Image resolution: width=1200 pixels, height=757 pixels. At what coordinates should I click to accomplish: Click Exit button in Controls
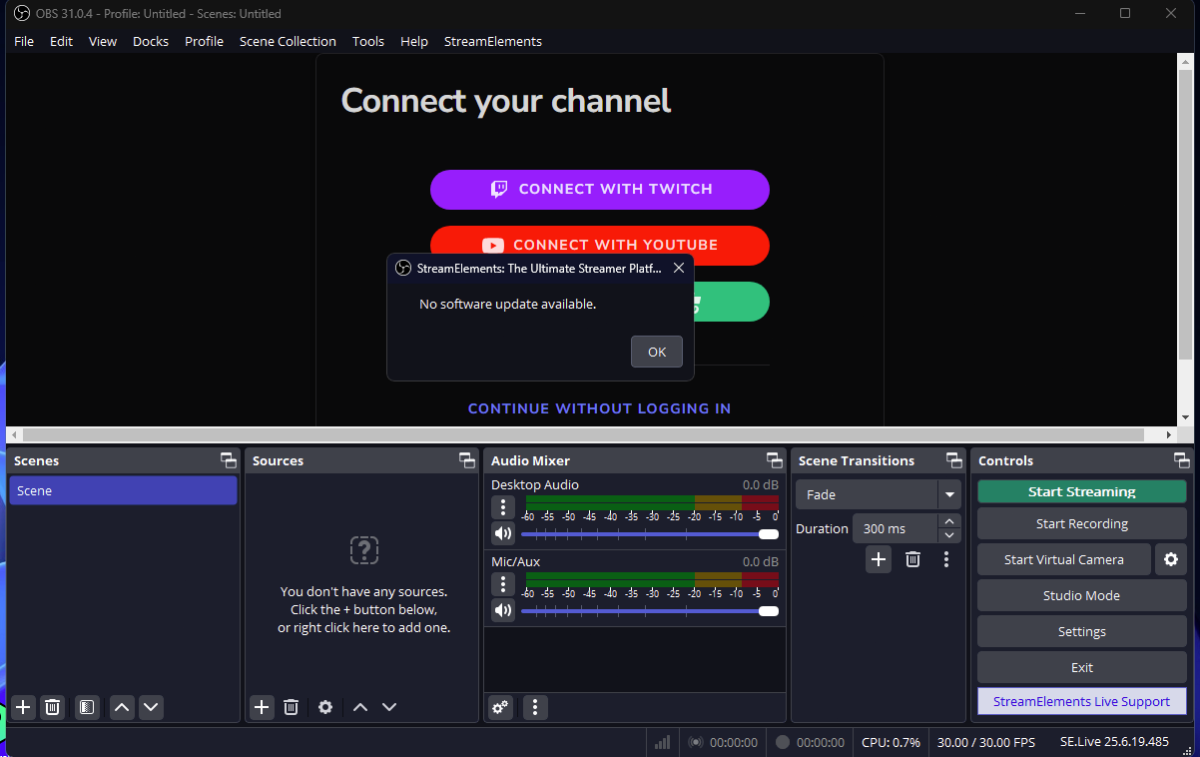(1082, 667)
